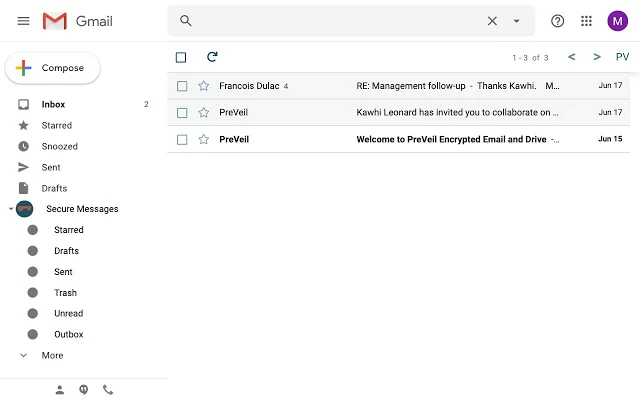Open the Sent folder under Secure Messages
This screenshot has height=400, width=640.
[63, 271]
